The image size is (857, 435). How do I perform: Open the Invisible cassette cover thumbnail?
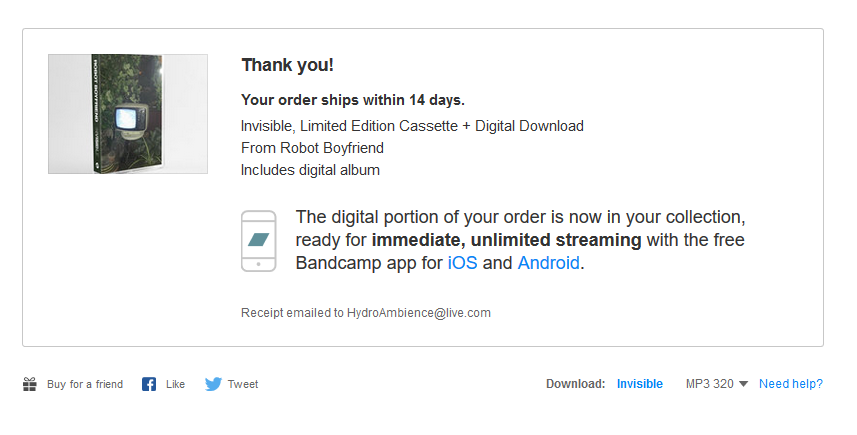coord(128,114)
